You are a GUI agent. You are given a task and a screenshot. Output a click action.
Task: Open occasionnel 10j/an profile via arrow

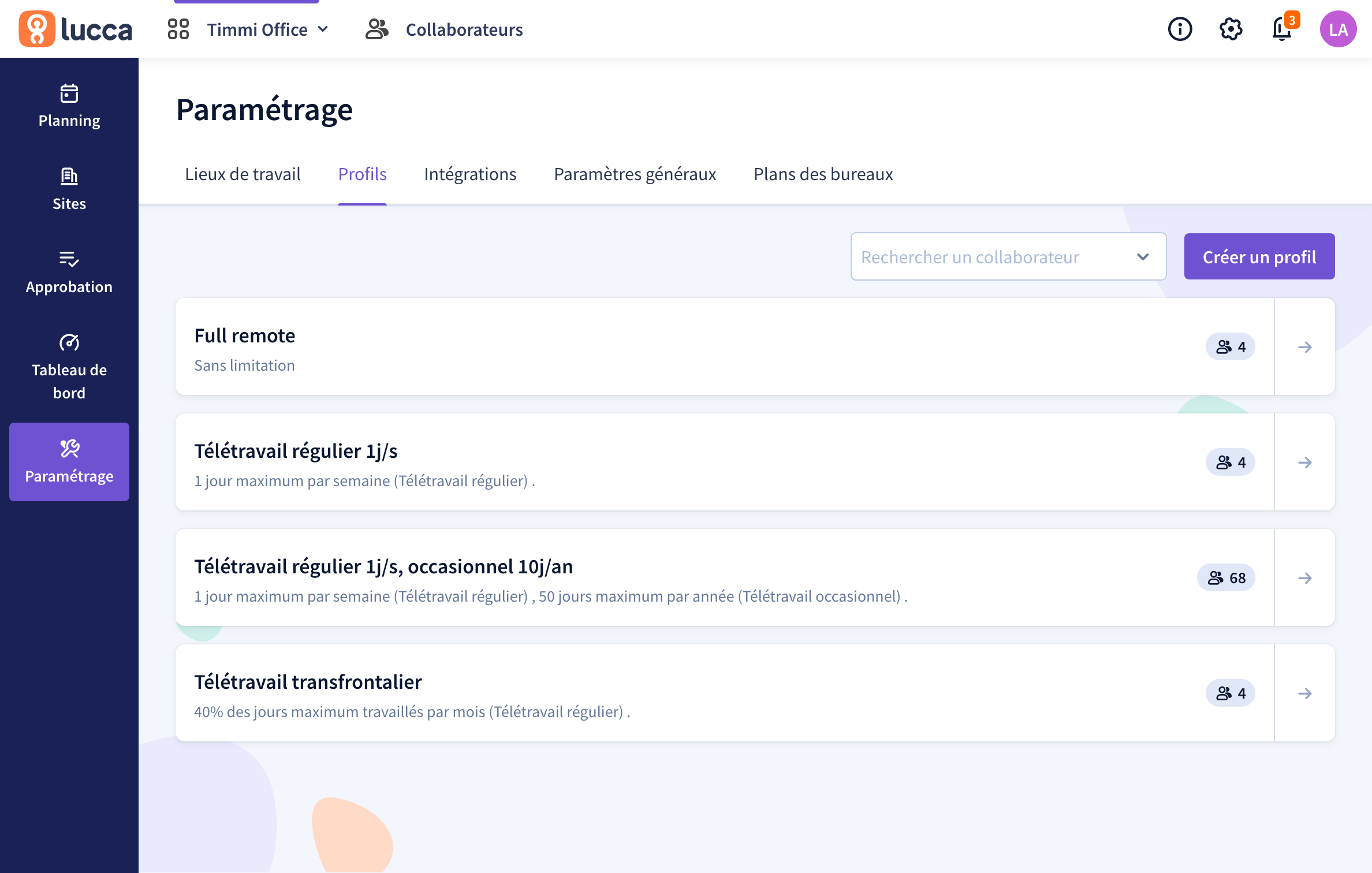coord(1304,577)
